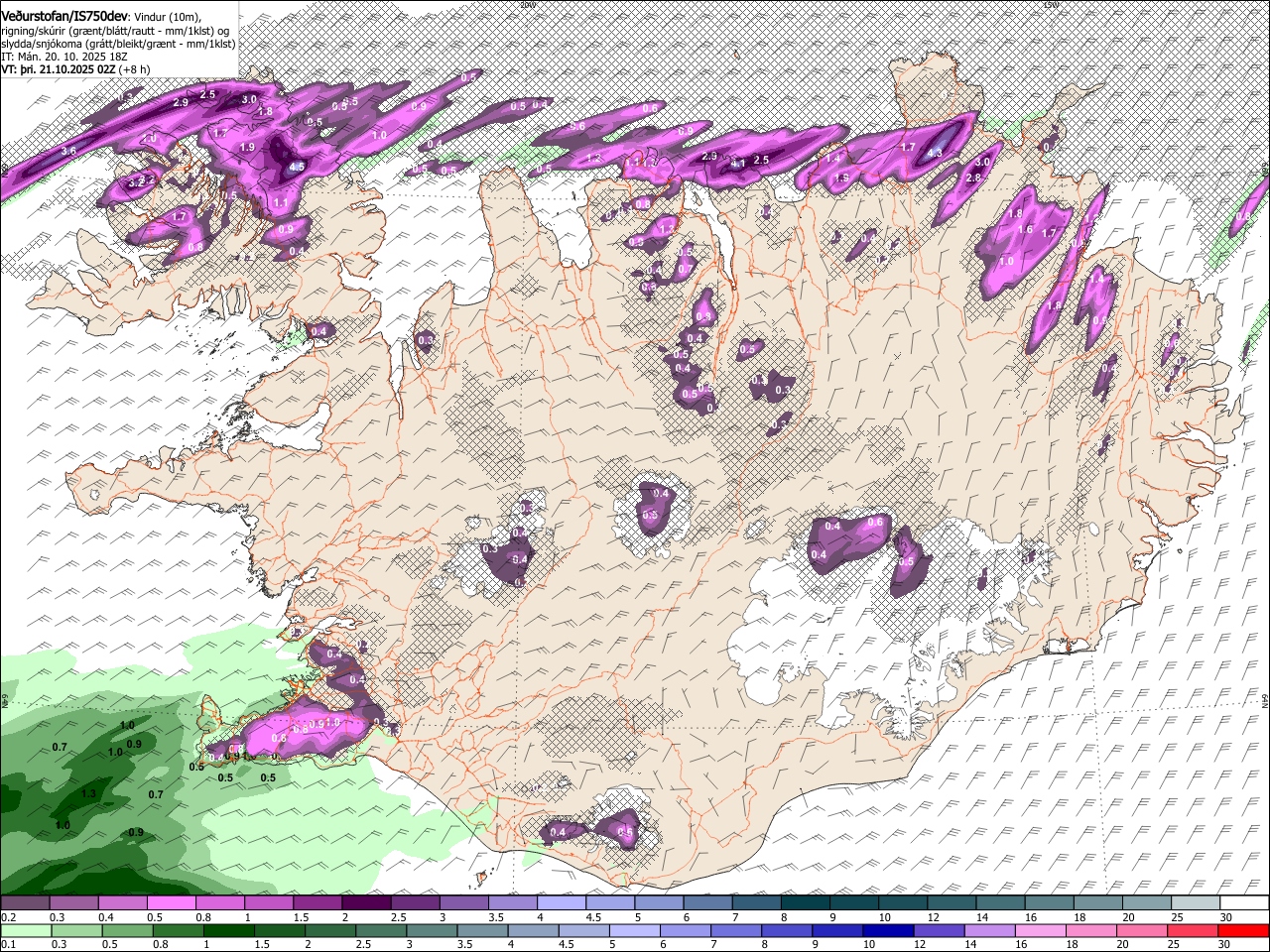Pick the white snow-scale swatch labeled 30
This screenshot has height=952, width=1270.
tap(1244, 902)
